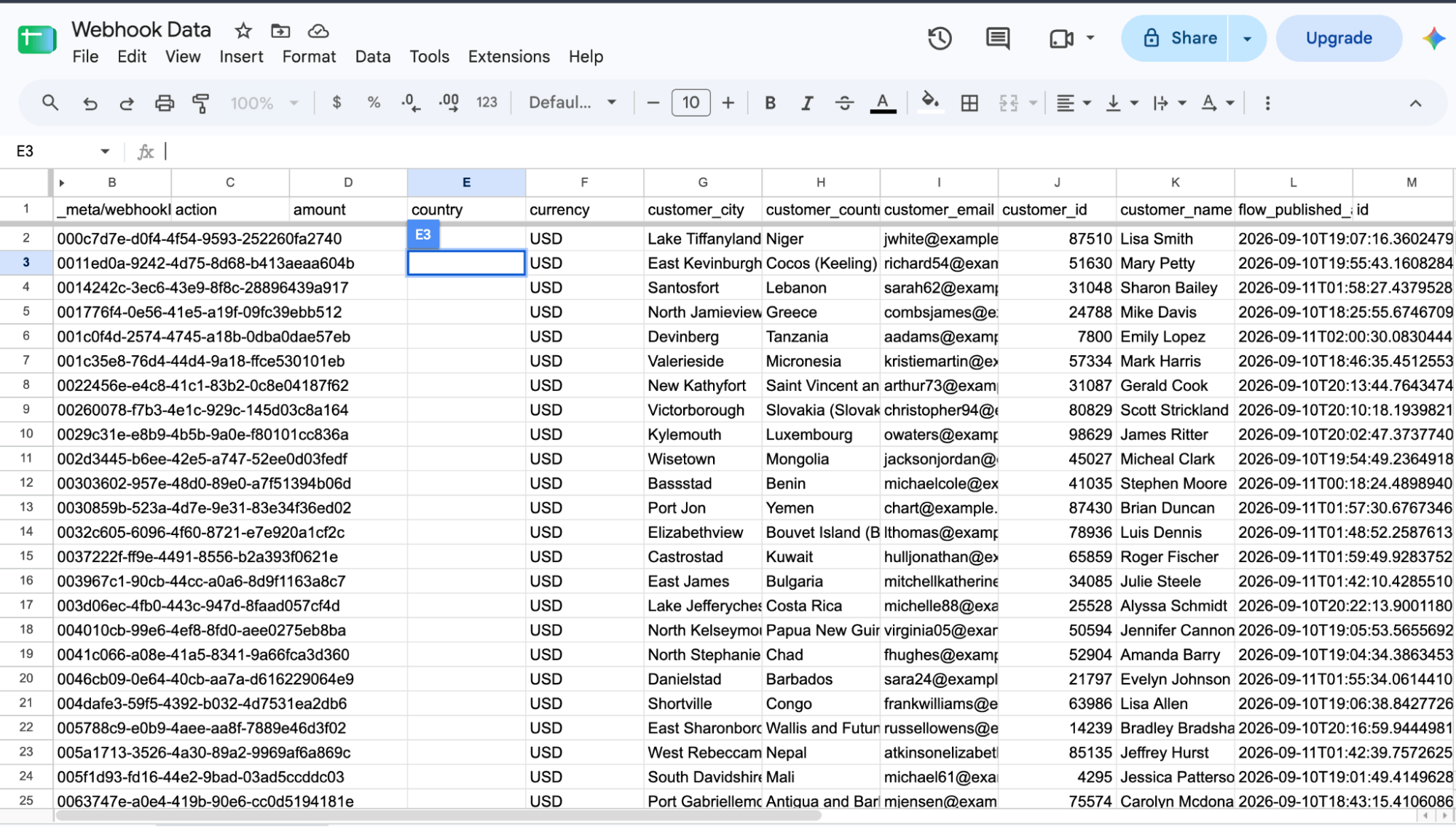Toggle italic formatting
The width and height of the screenshot is (1456, 827).
pyautogui.click(x=807, y=103)
